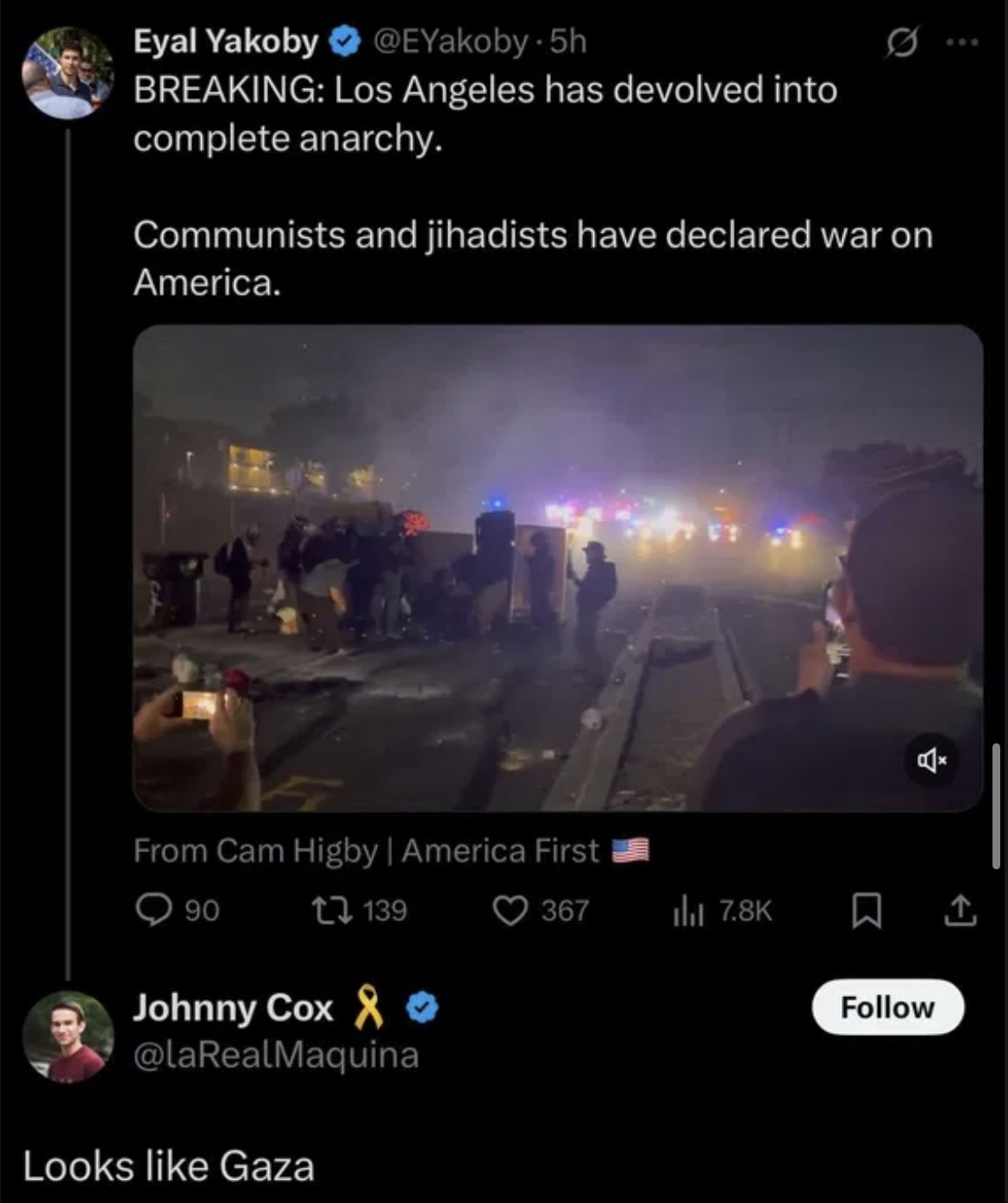Click the 5h tweet timestamp

[568, 41]
